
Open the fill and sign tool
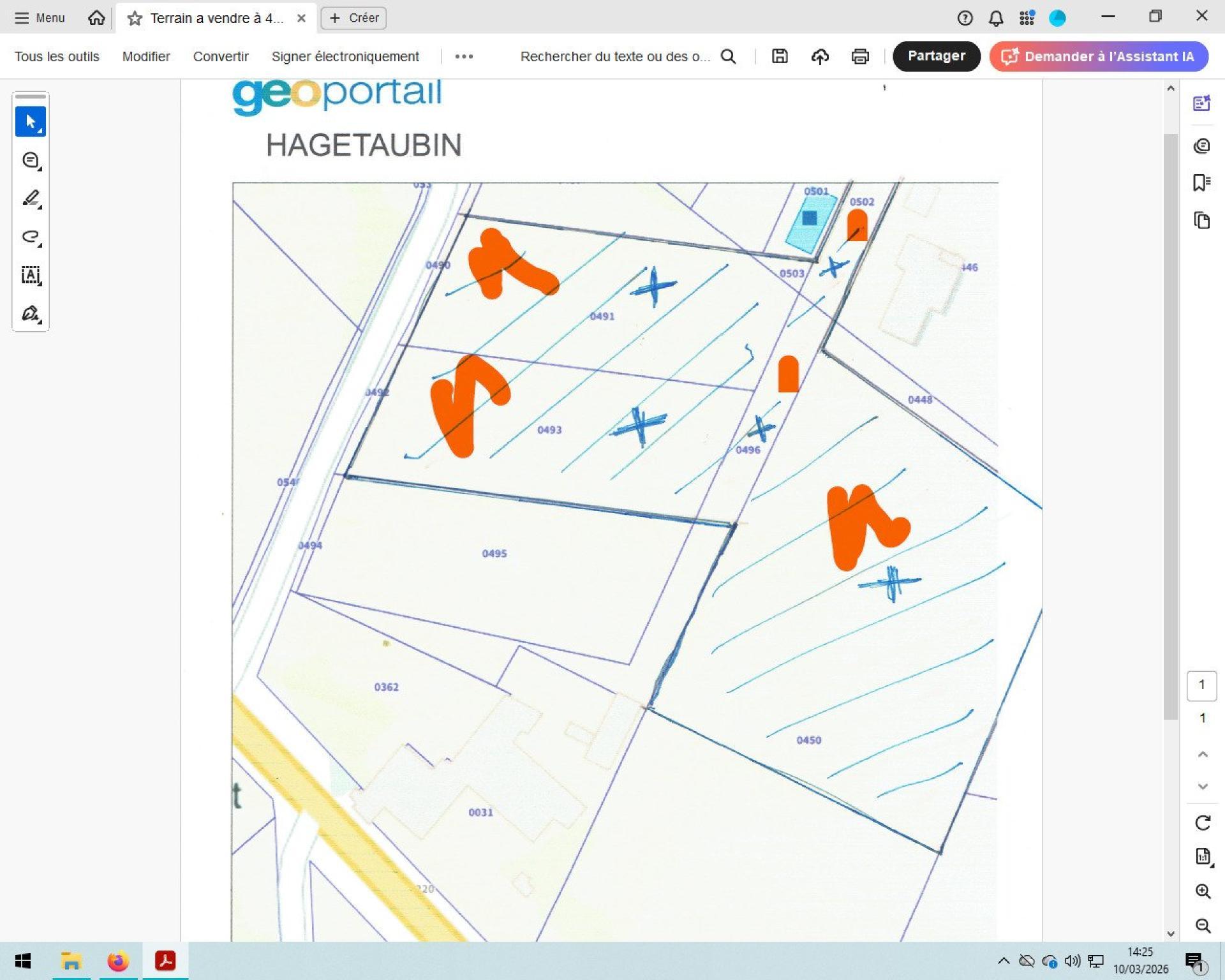(30, 313)
